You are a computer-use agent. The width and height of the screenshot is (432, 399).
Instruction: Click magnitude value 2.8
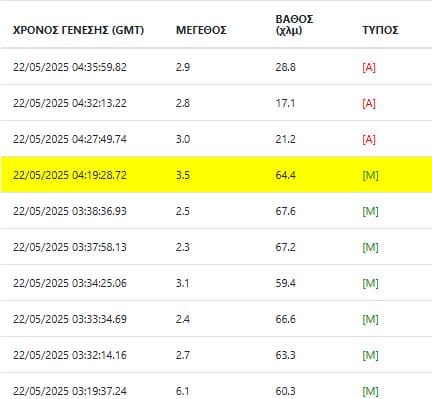tap(183, 103)
